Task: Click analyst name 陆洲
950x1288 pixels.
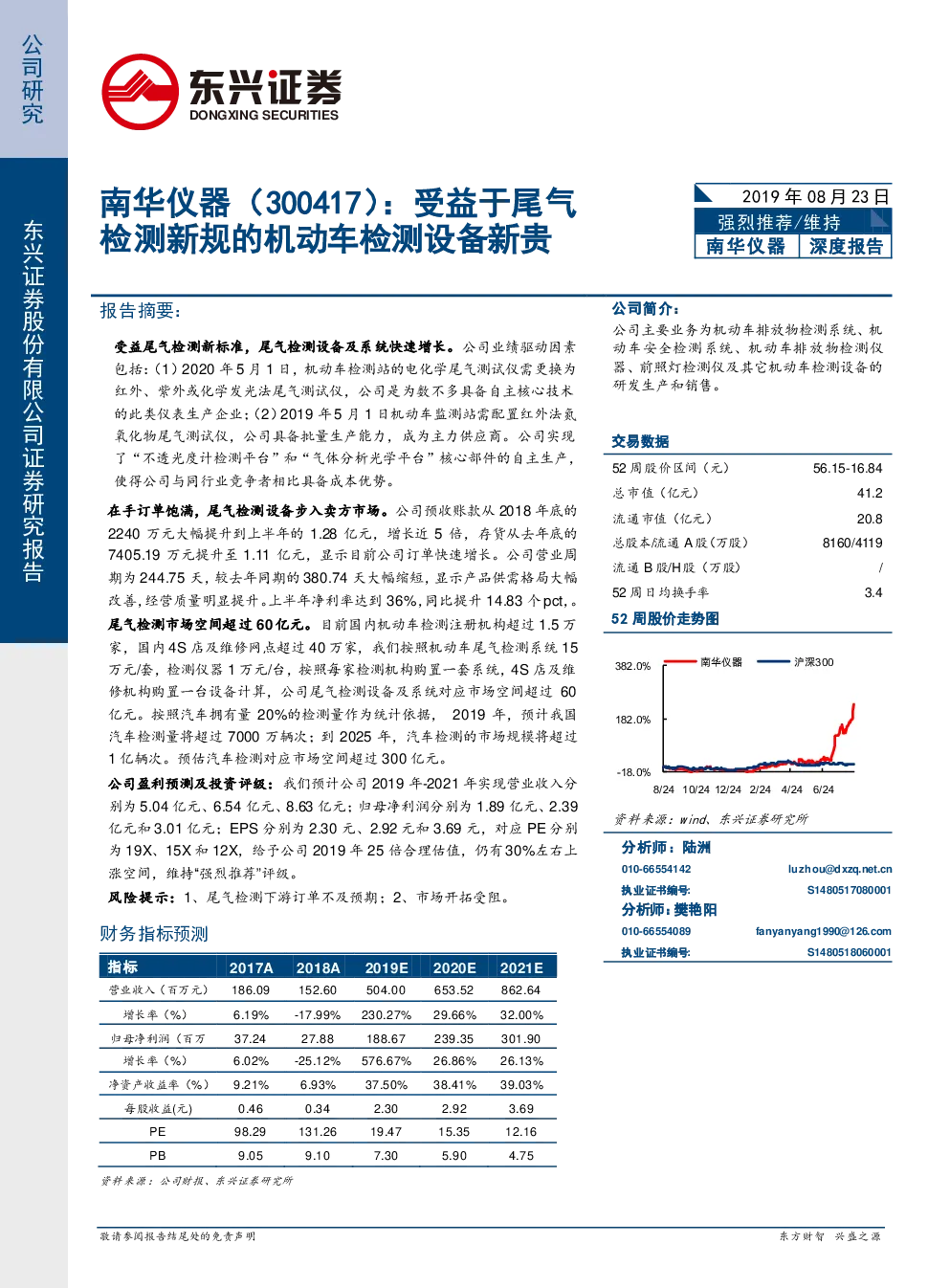Action: point(696,847)
